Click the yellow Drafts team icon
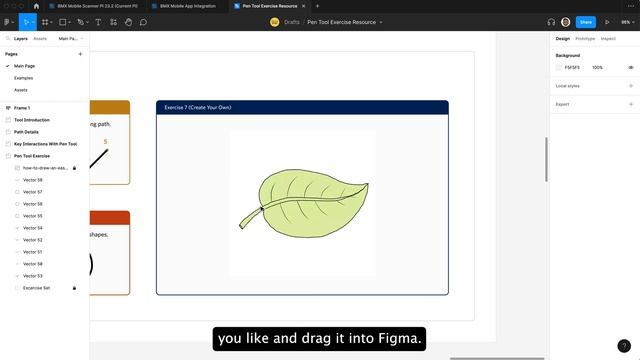The height and width of the screenshot is (360, 640). pyautogui.click(x=275, y=22)
